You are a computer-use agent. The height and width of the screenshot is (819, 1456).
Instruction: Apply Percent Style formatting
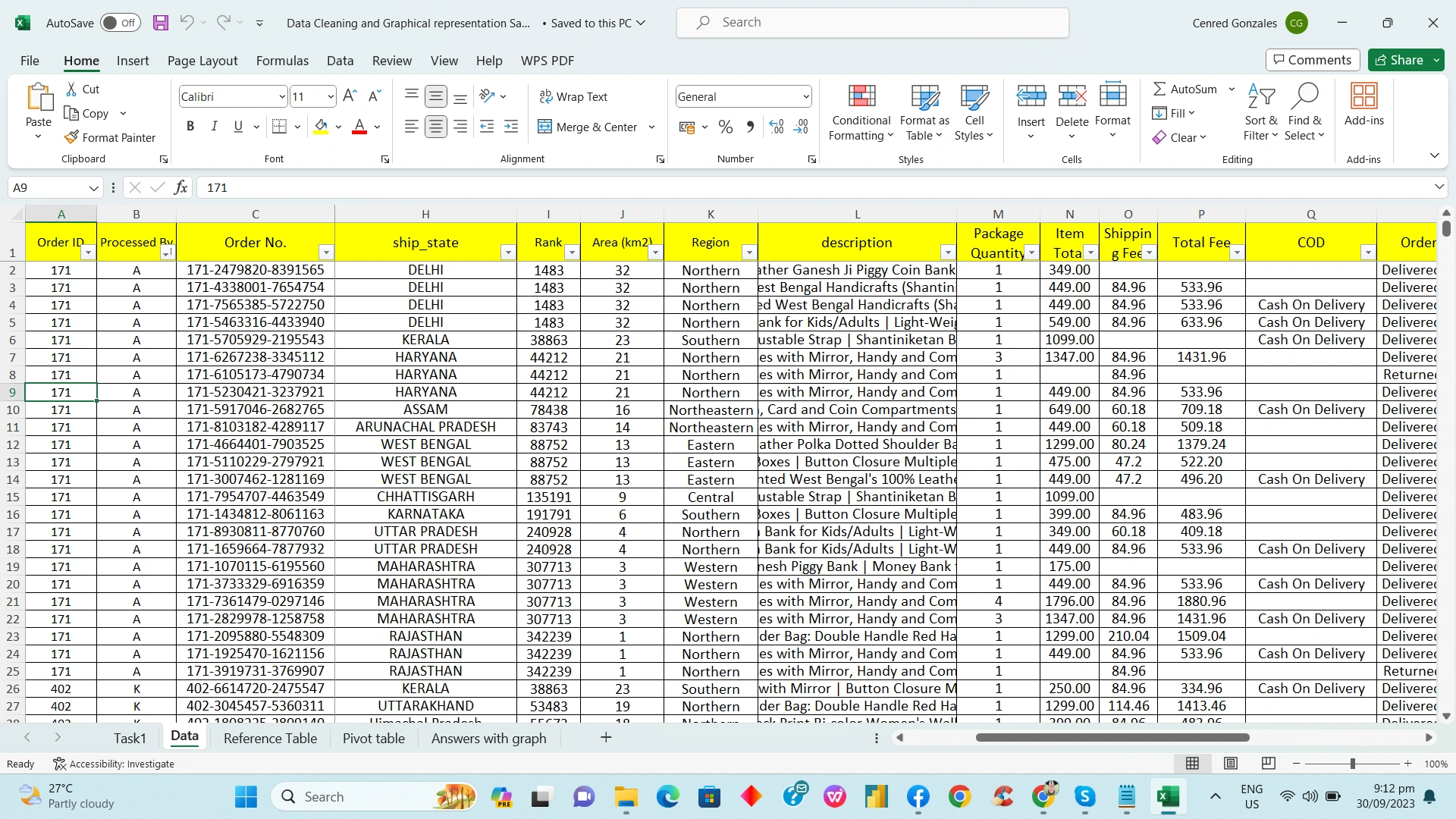[x=726, y=127]
